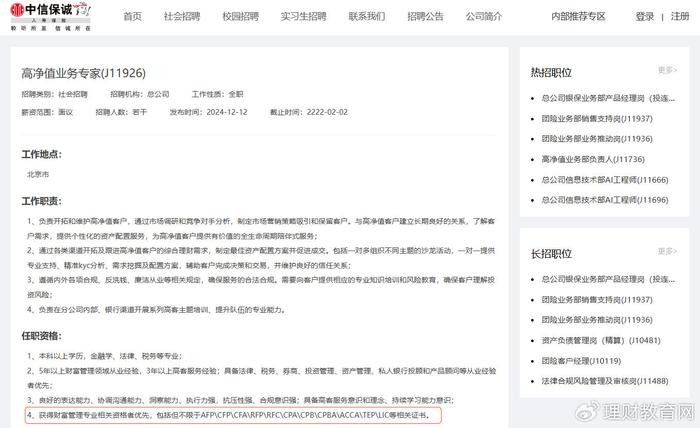Screen dimensions: 700x428
Task: Click the 任职资格 heading
Action: pyautogui.click(x=42, y=336)
